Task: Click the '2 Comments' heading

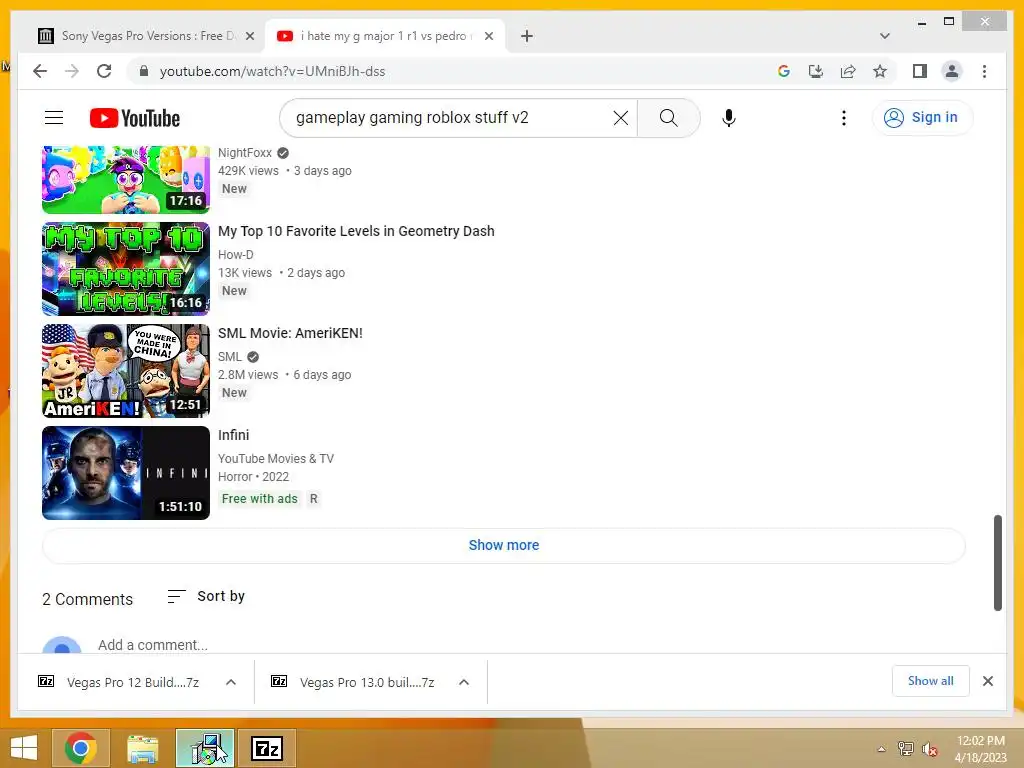Action: tap(88, 600)
